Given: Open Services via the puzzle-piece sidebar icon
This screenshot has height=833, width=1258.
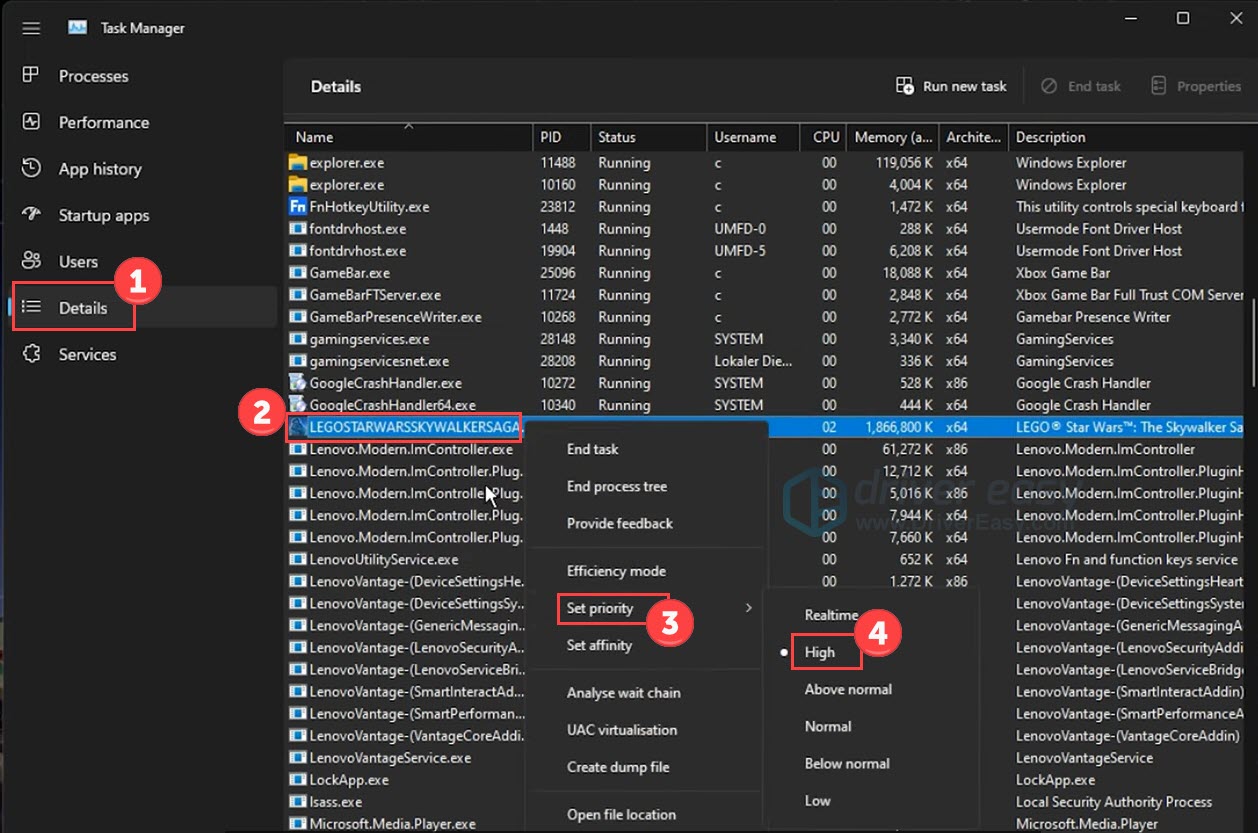Looking at the screenshot, I should point(31,354).
